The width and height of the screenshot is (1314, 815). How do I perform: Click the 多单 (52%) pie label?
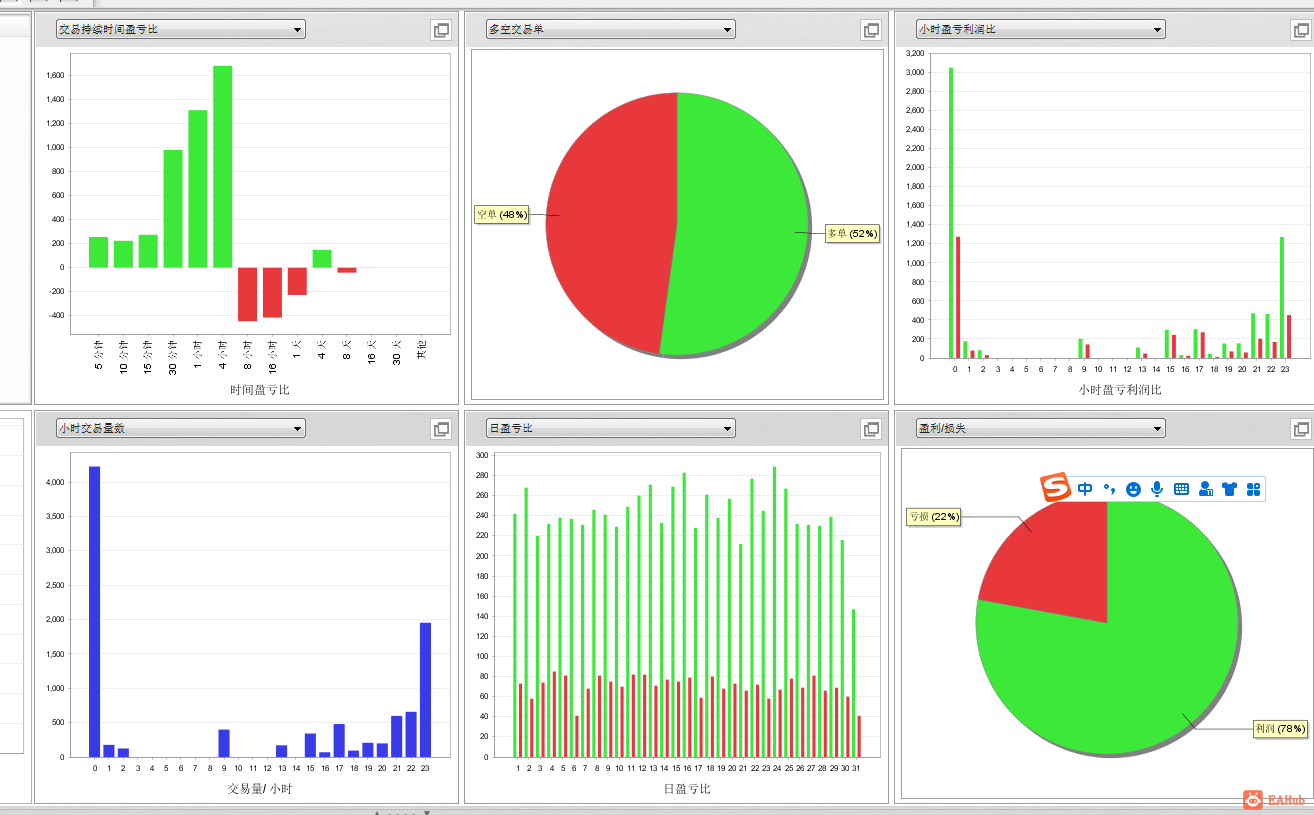pyautogui.click(x=852, y=234)
